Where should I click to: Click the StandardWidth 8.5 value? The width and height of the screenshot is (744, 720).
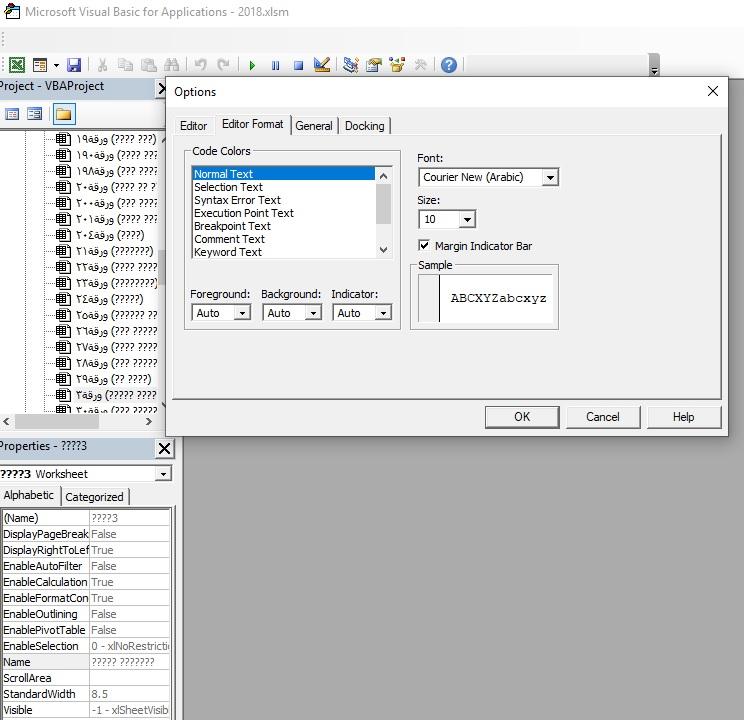click(130, 694)
